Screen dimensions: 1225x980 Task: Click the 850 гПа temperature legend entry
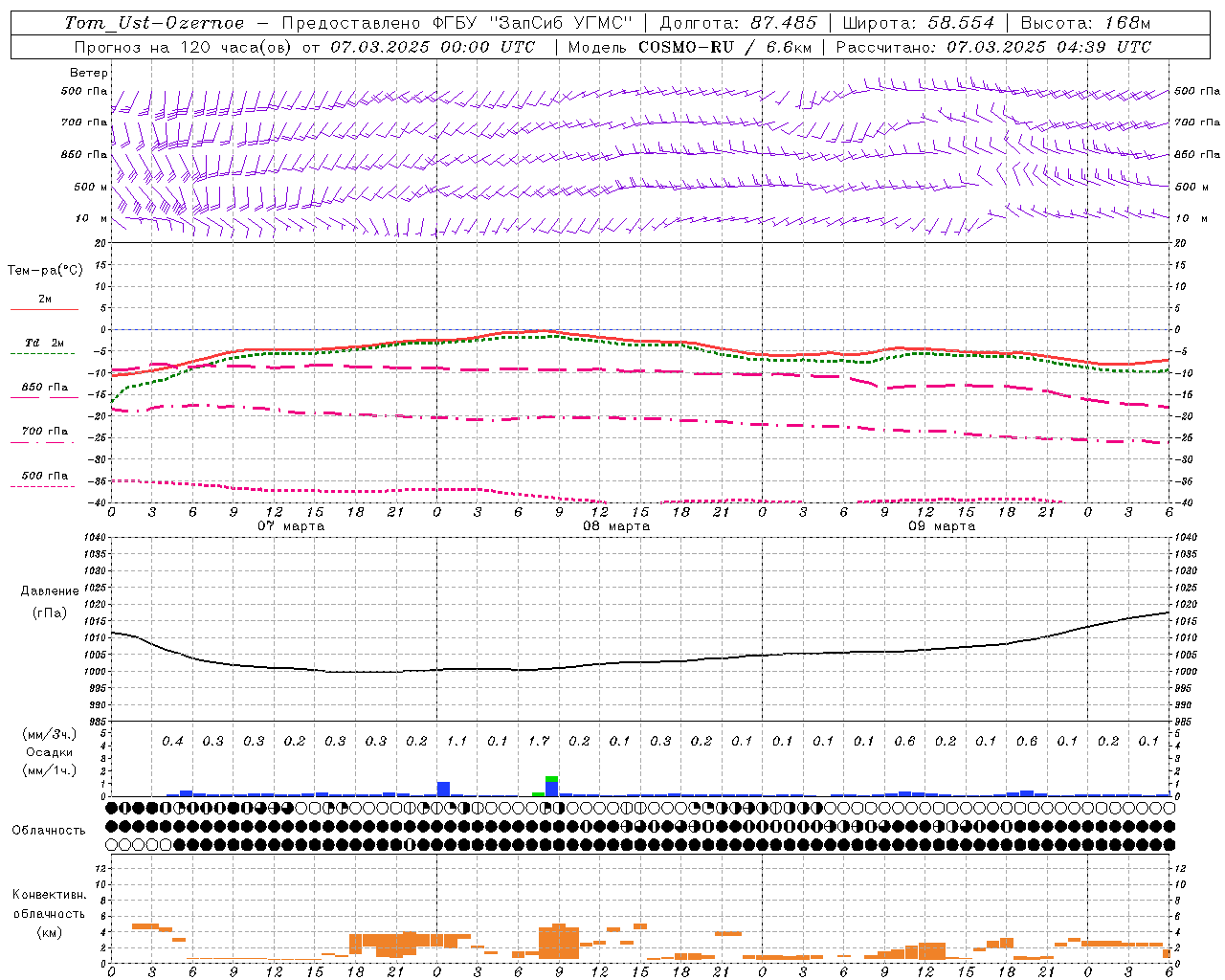[45, 388]
